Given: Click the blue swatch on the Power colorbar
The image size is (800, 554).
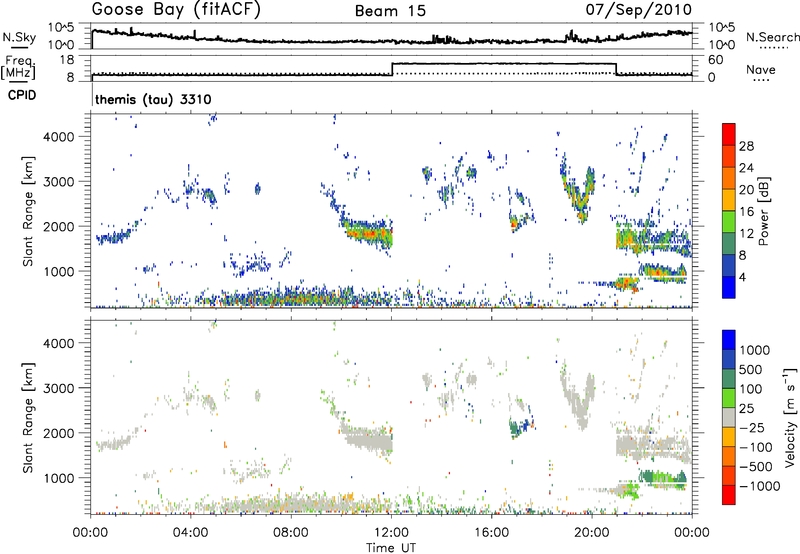Looking at the screenshot, I should click(x=729, y=287).
